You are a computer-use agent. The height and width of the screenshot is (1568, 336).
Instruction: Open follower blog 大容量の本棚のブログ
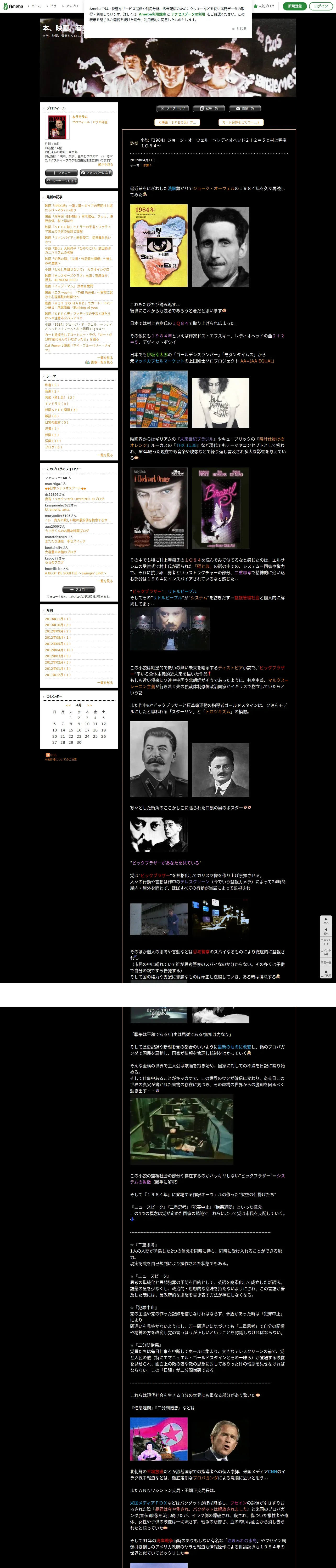[60, 552]
